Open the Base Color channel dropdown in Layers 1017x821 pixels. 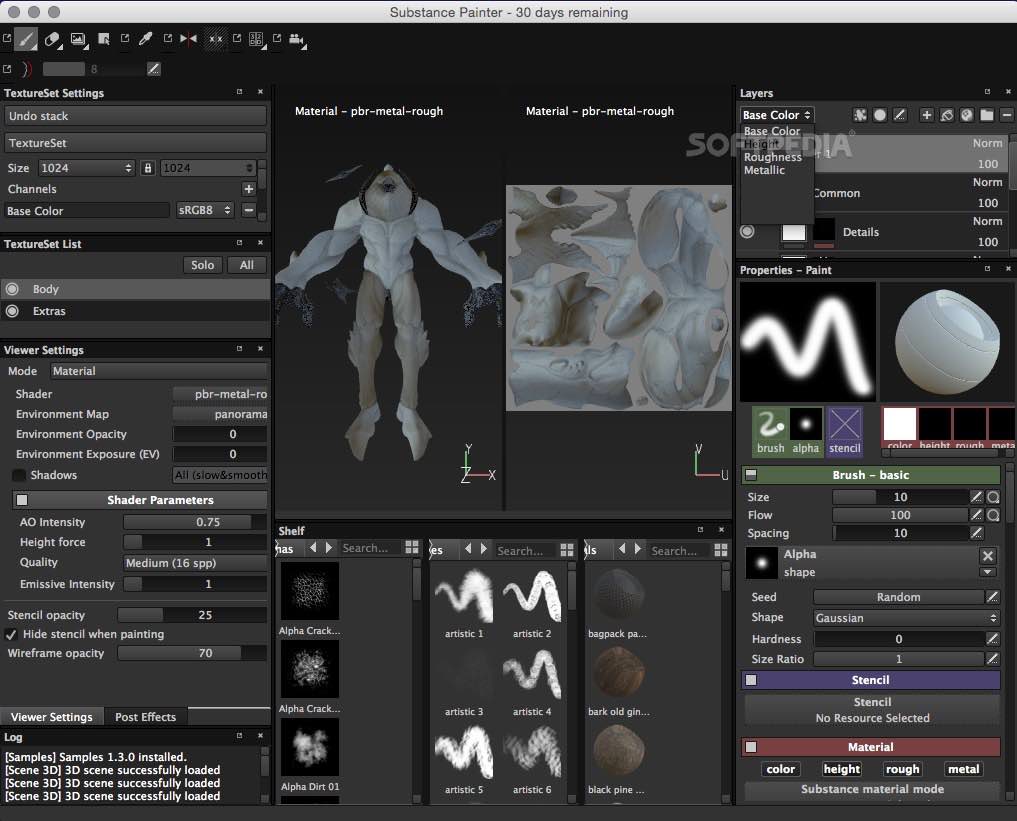[776, 115]
